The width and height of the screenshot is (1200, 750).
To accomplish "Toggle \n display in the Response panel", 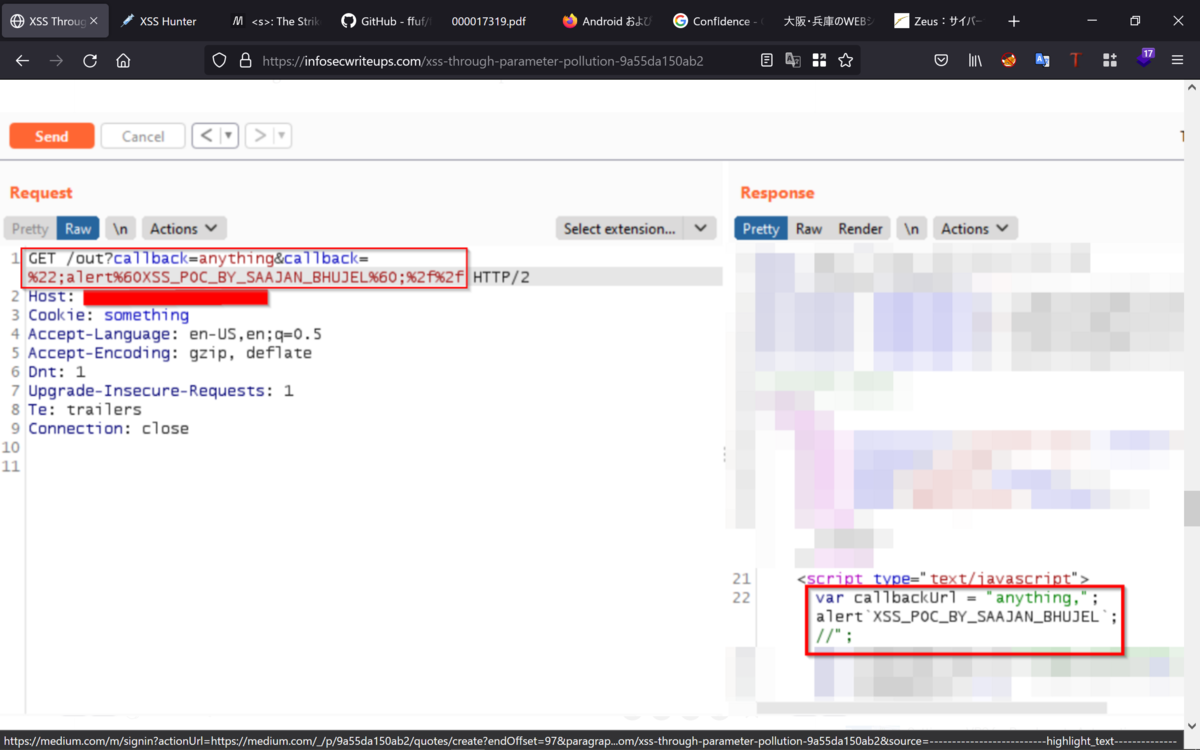I will click(911, 228).
